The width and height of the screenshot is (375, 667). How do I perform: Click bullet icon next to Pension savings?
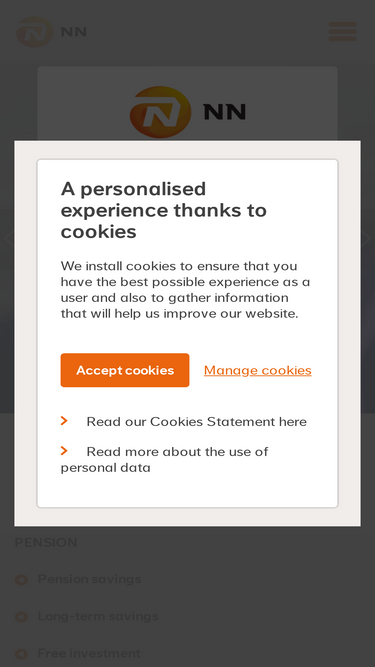[x=21, y=579]
